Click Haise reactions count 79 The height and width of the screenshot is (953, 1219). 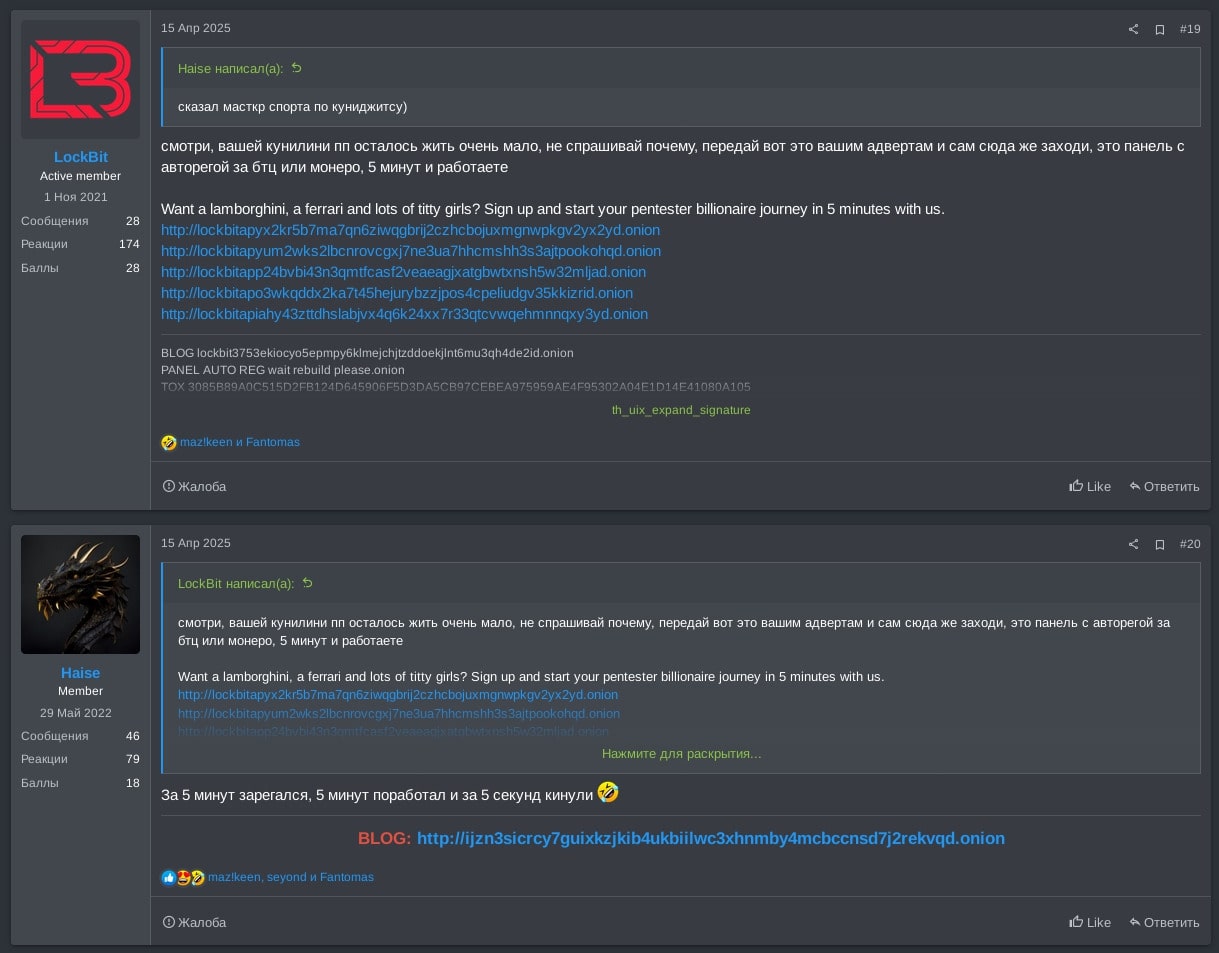133,759
